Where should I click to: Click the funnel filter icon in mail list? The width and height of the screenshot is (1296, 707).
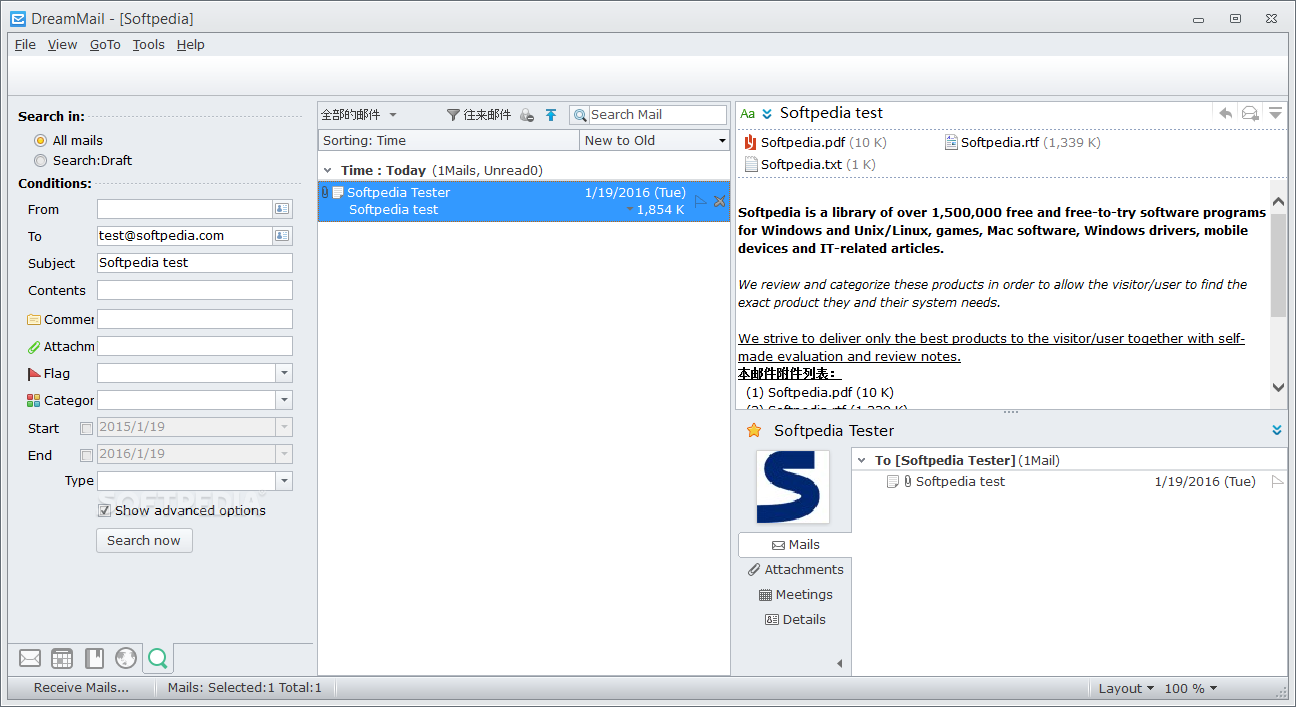pos(453,115)
